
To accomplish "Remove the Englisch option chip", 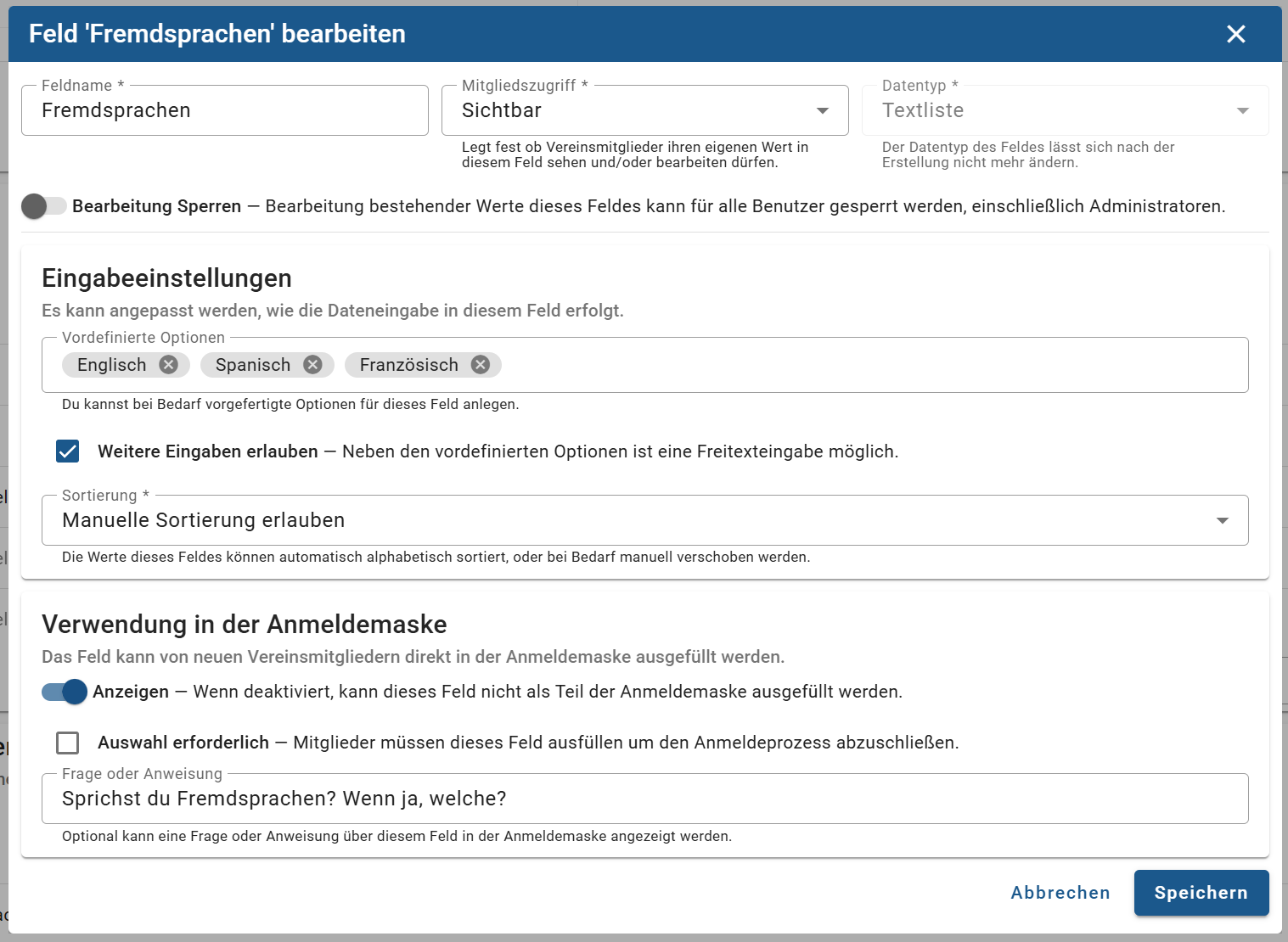I will (169, 365).
